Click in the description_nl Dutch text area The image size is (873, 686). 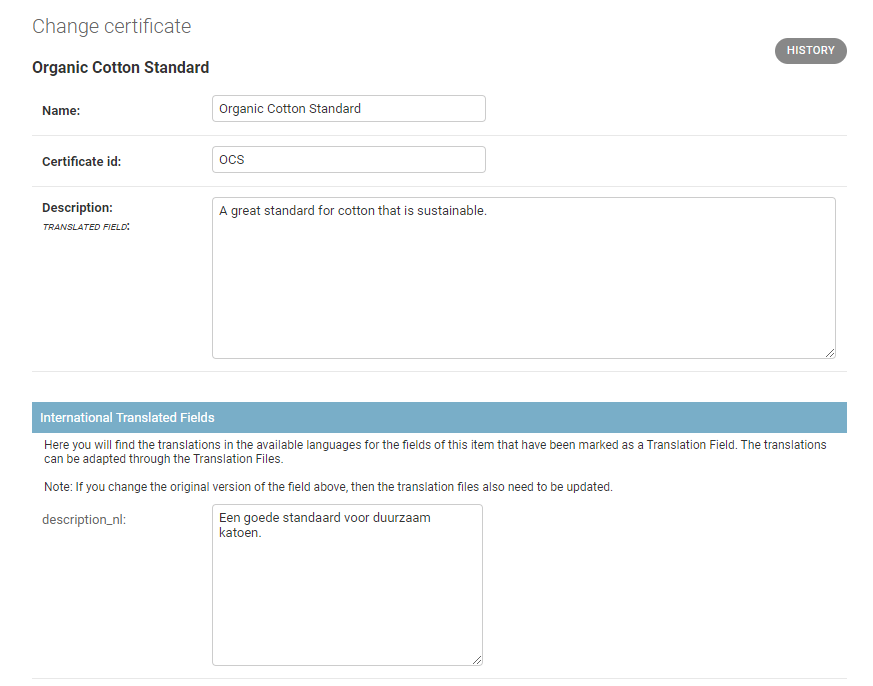(347, 600)
